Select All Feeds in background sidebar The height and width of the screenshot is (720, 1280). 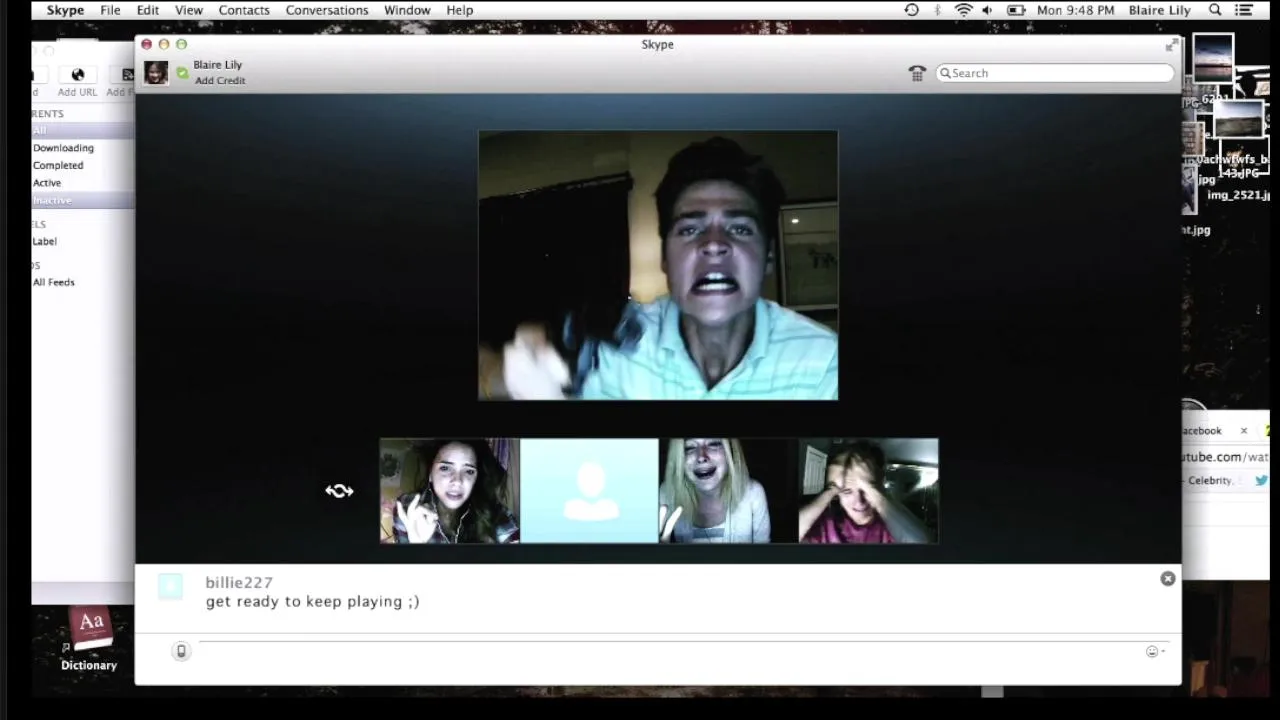coord(54,282)
